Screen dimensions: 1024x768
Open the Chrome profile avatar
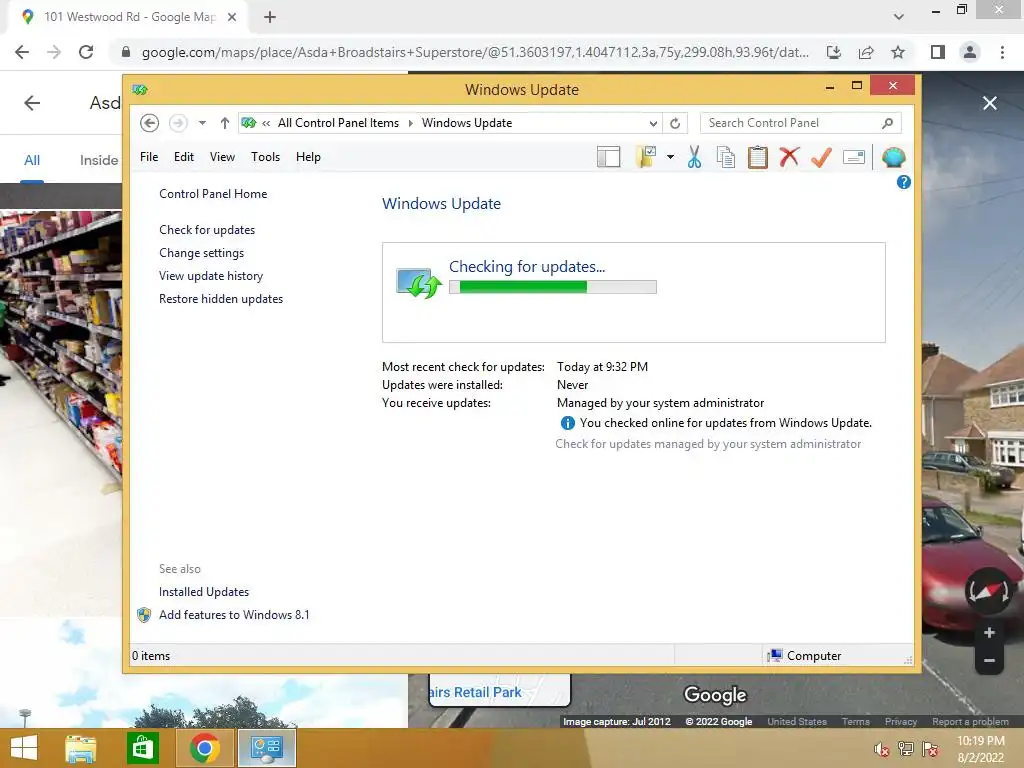970,52
